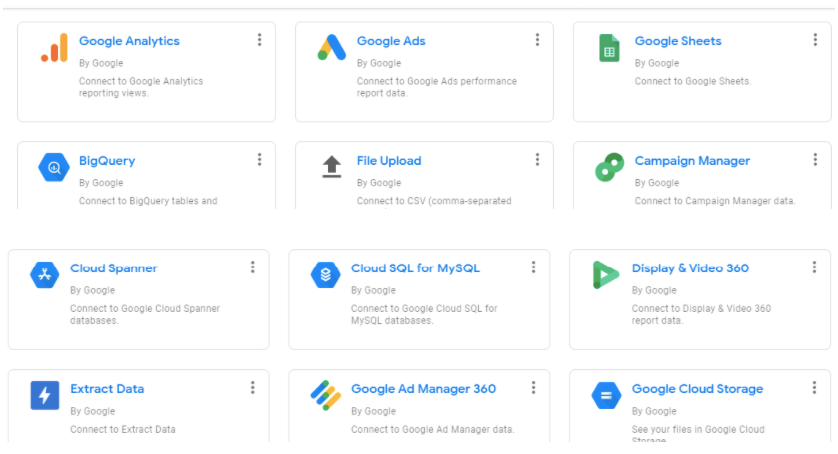The image size is (838, 454).
Task: Click the Cloud Spanner hexagon icon
Action: click(45, 275)
